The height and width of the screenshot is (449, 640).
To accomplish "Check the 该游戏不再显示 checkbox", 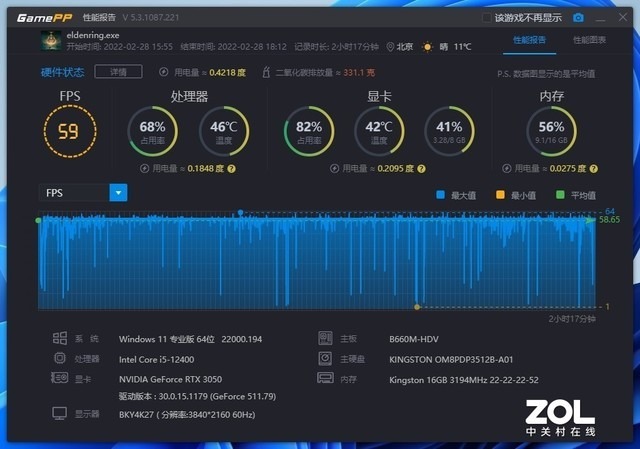I will (x=486, y=18).
